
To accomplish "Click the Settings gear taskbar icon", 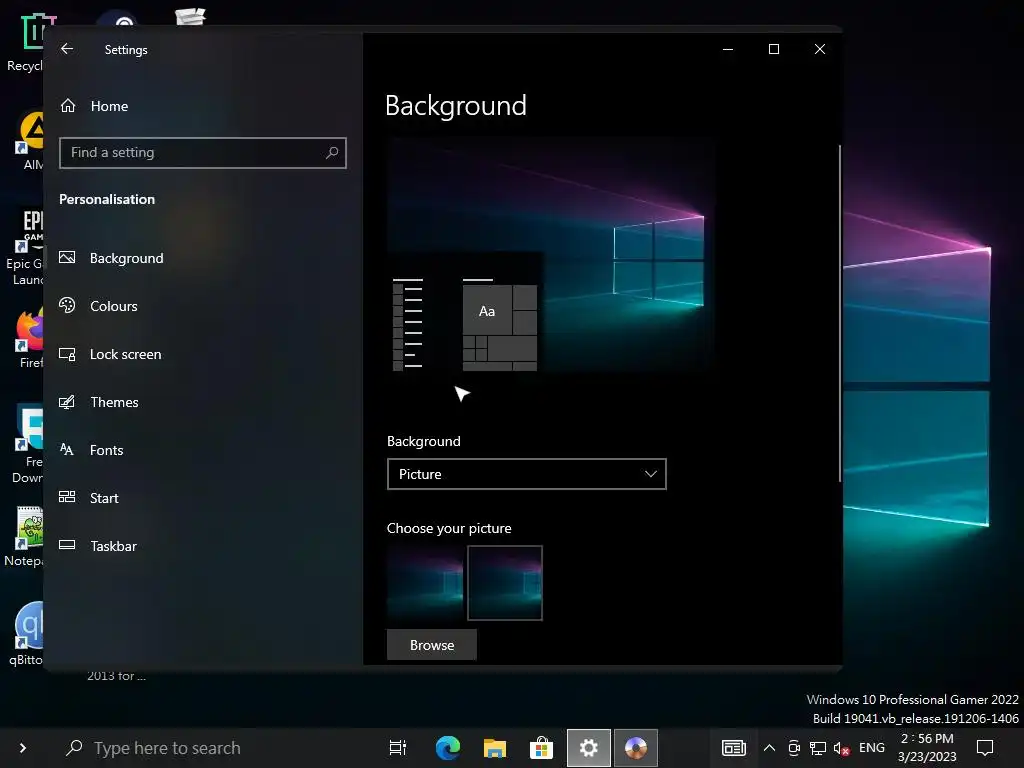I will click(588, 748).
